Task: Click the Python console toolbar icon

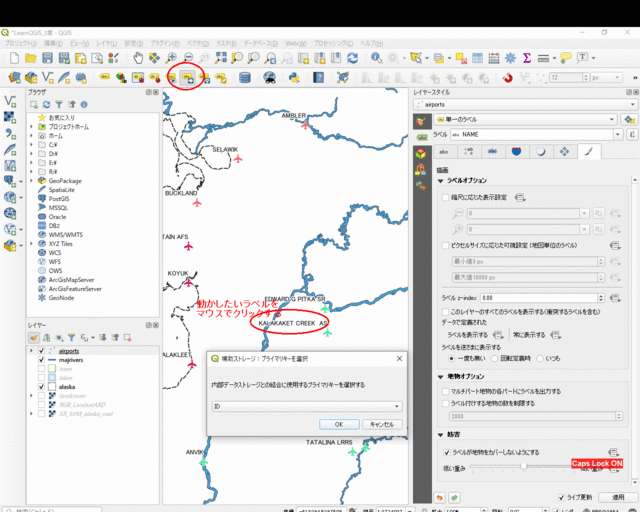Action: 295,77
